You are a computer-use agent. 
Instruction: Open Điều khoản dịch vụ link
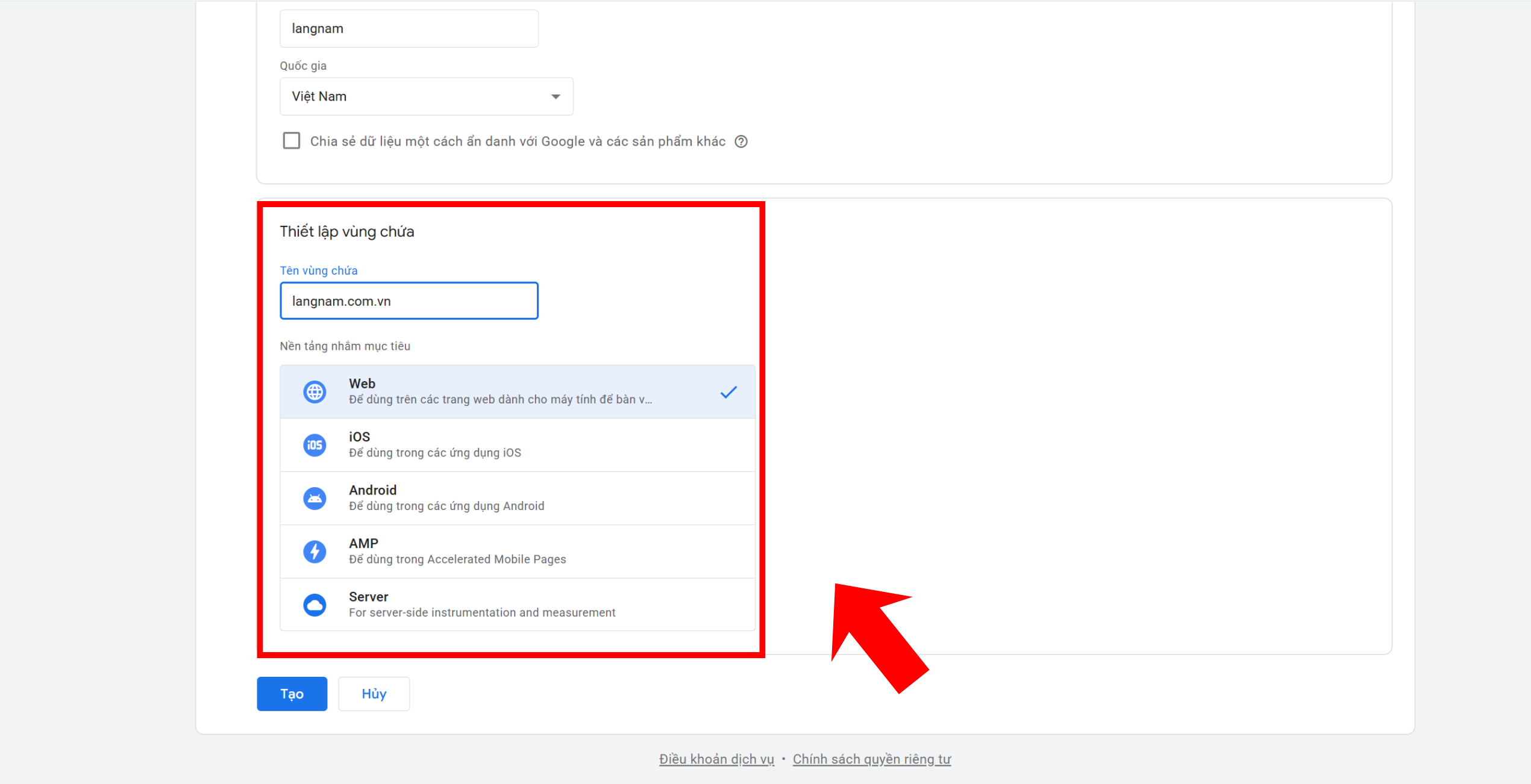pos(716,759)
